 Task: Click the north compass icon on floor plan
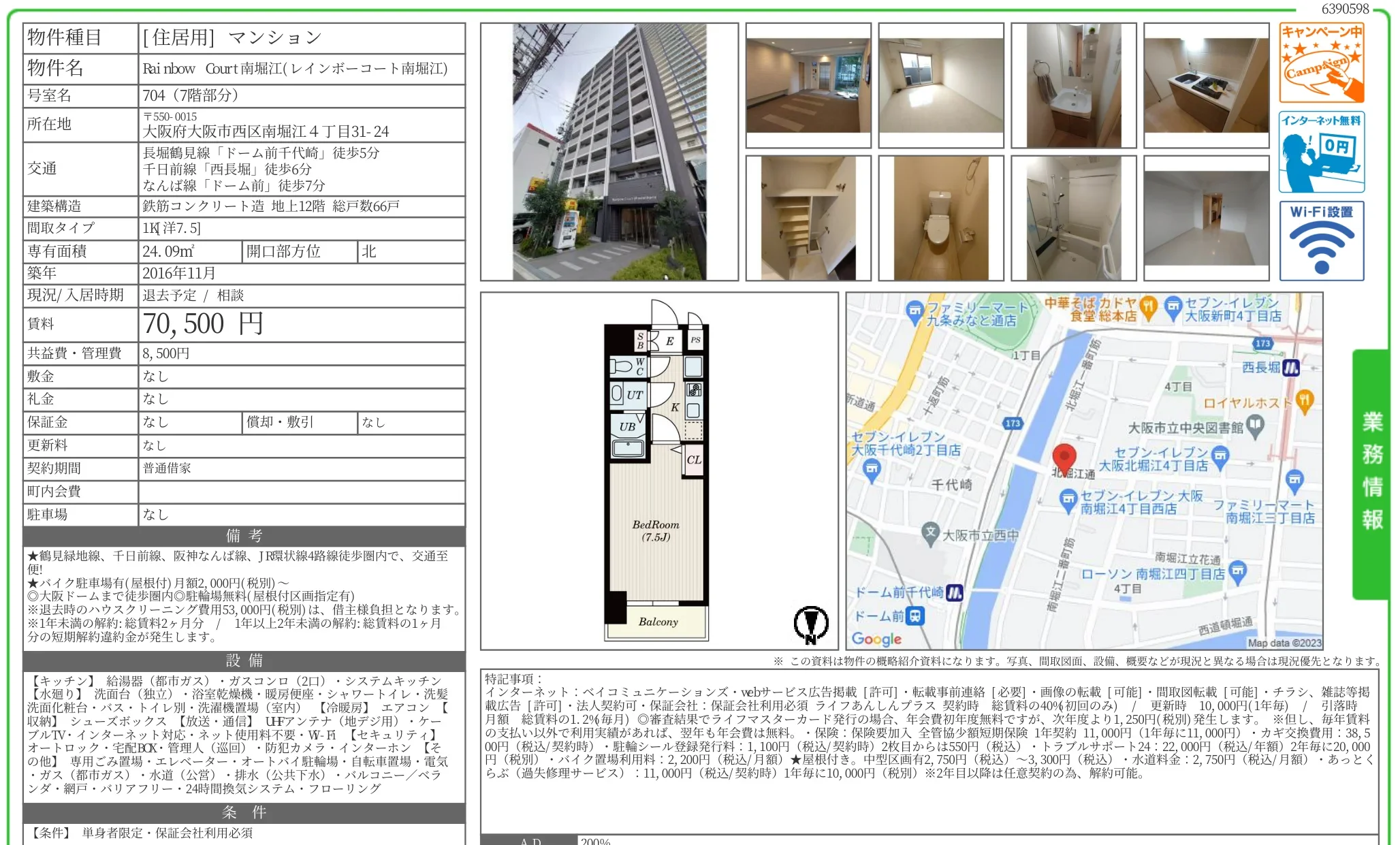point(810,624)
